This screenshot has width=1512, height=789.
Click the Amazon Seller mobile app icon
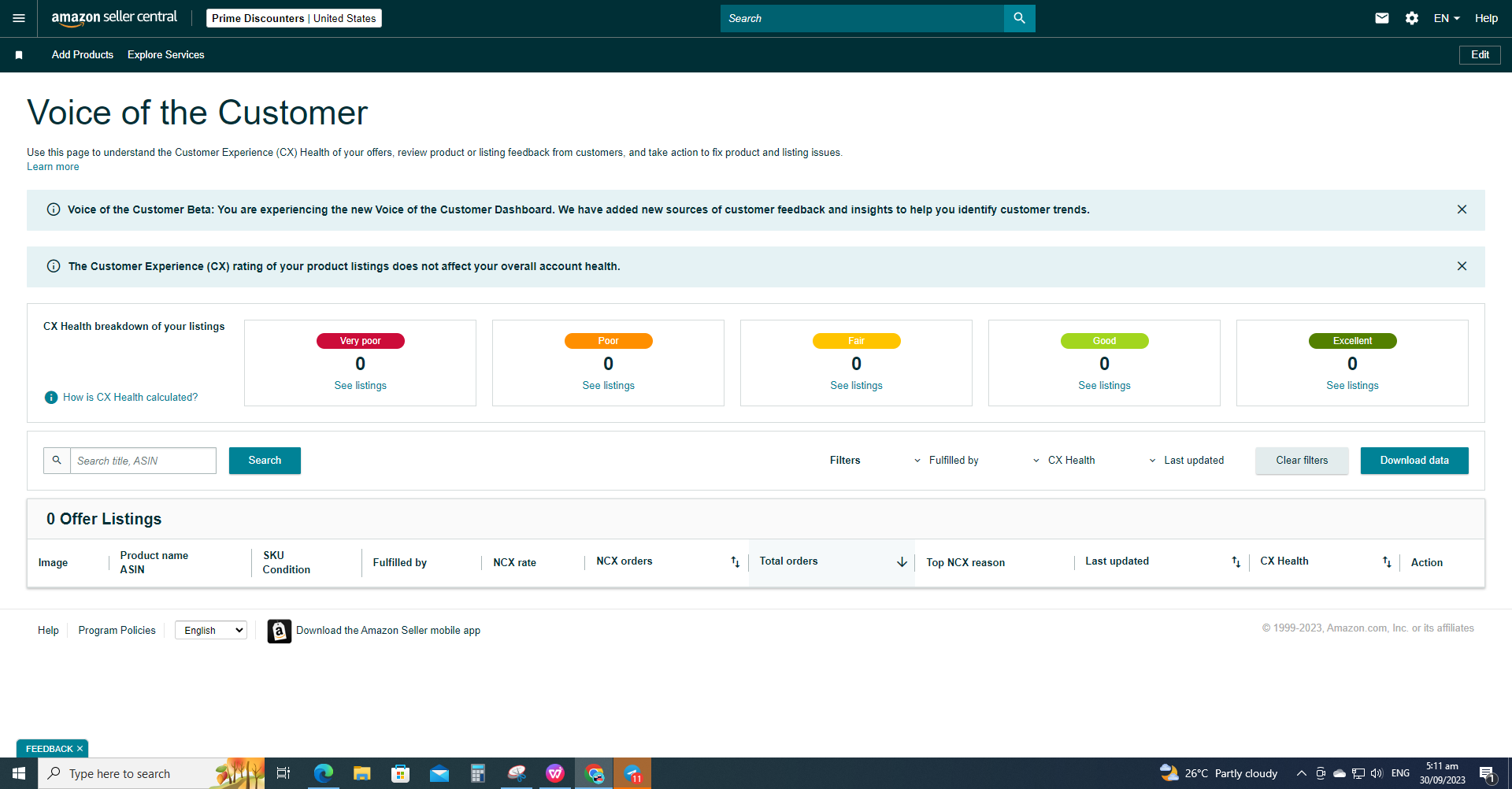click(279, 631)
